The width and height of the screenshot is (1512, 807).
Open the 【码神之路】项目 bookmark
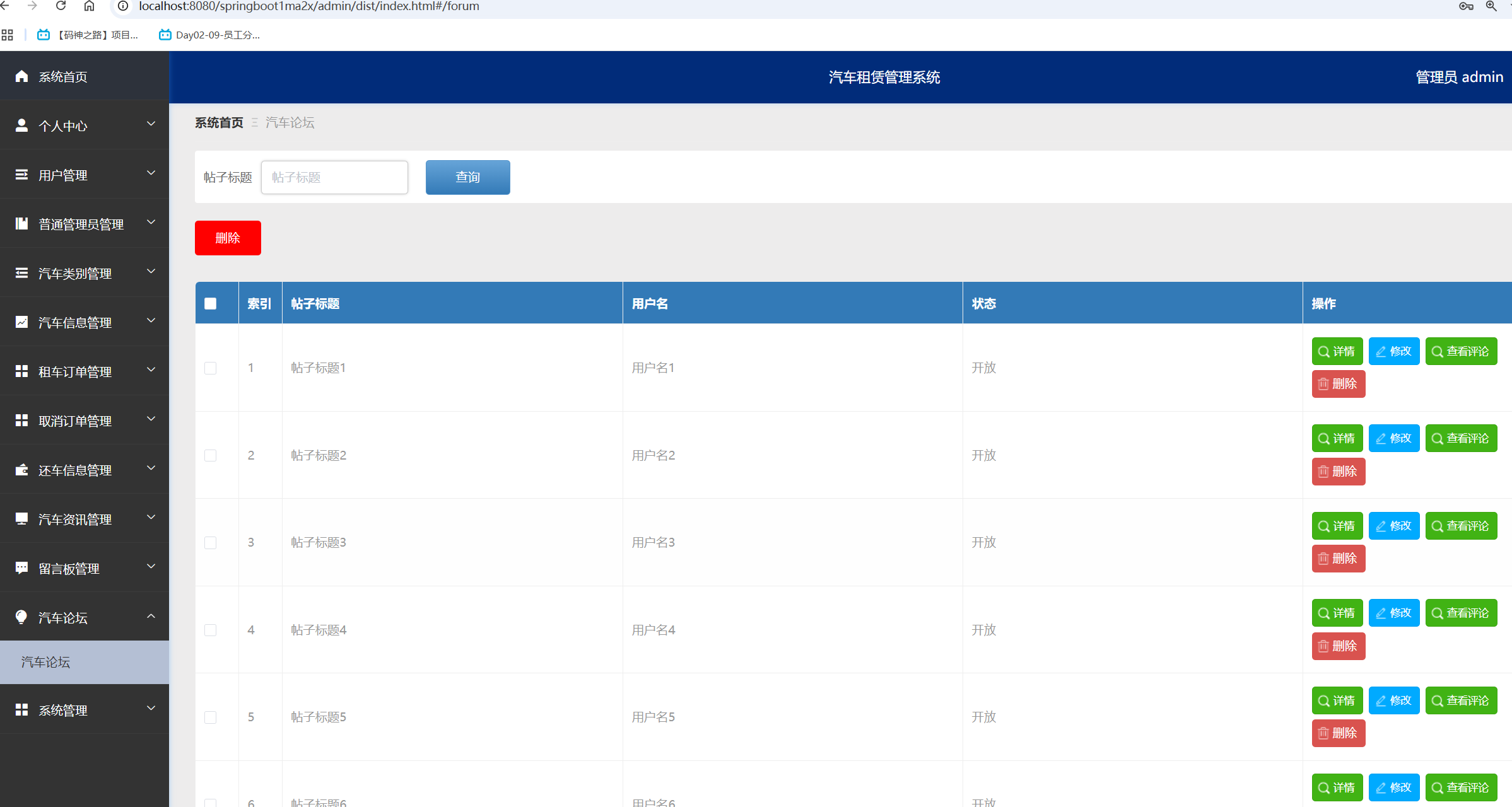tap(88, 35)
